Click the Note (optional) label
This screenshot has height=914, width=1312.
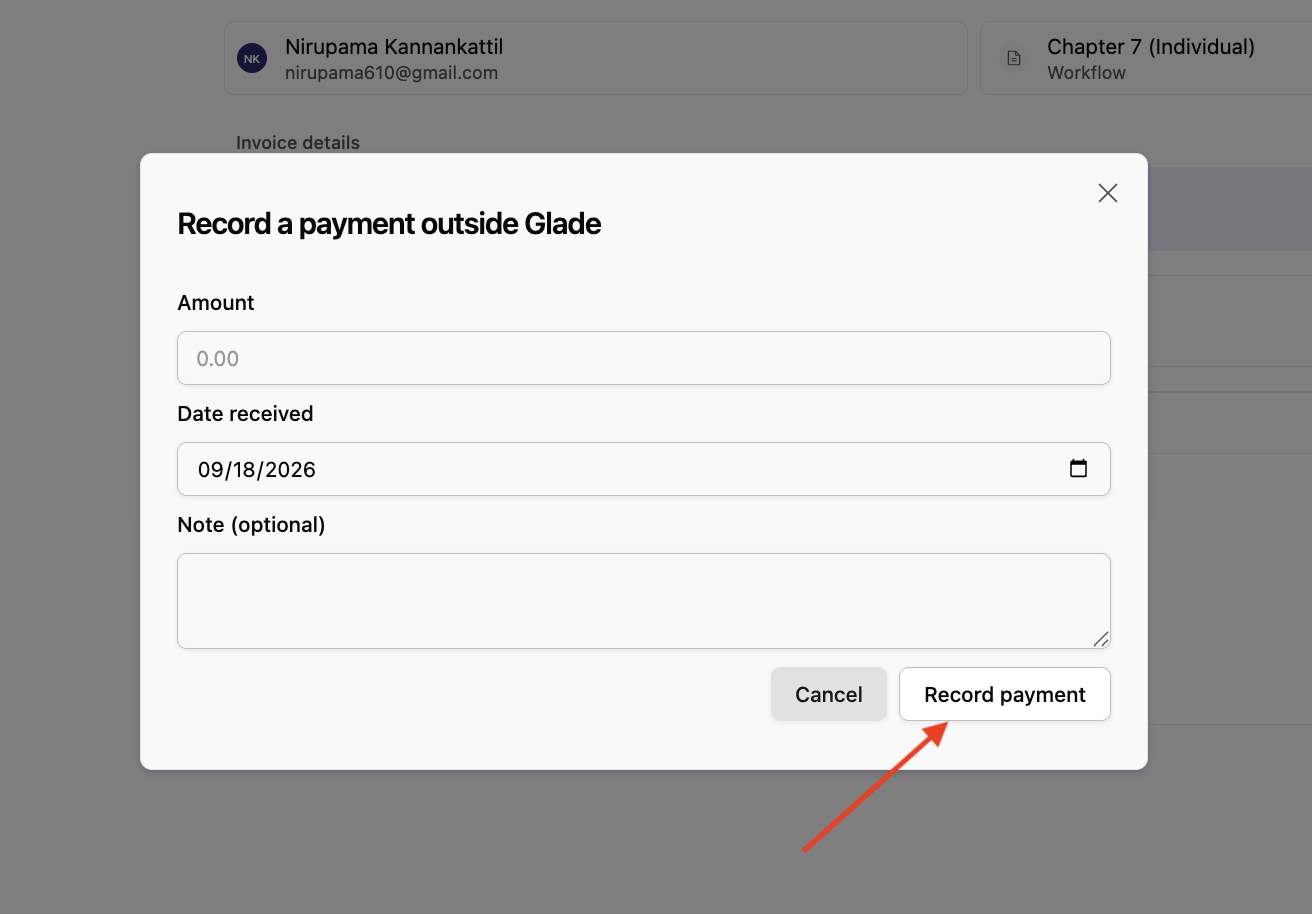point(251,525)
